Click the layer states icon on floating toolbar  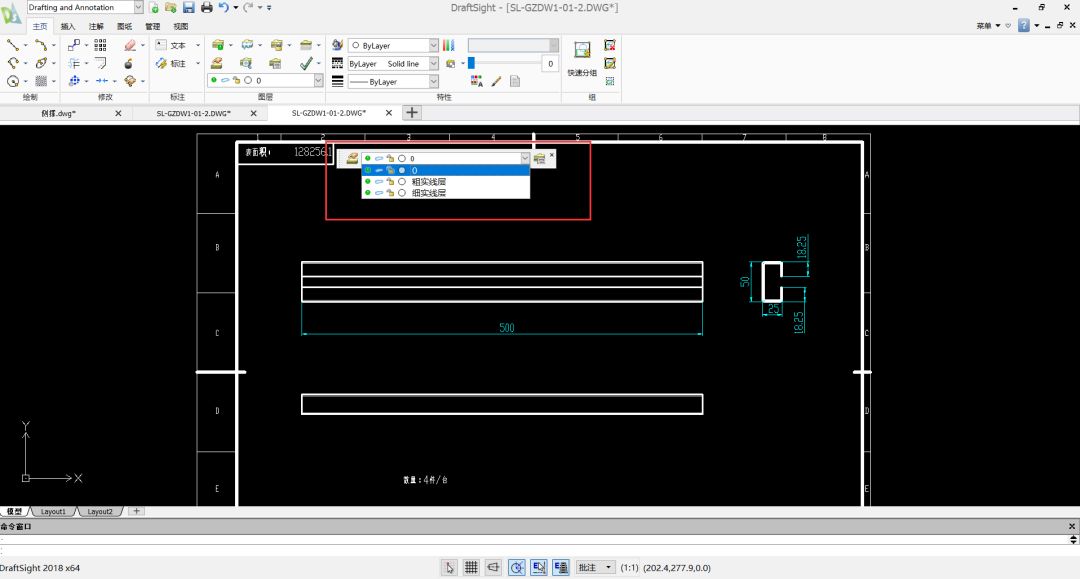tap(539, 159)
